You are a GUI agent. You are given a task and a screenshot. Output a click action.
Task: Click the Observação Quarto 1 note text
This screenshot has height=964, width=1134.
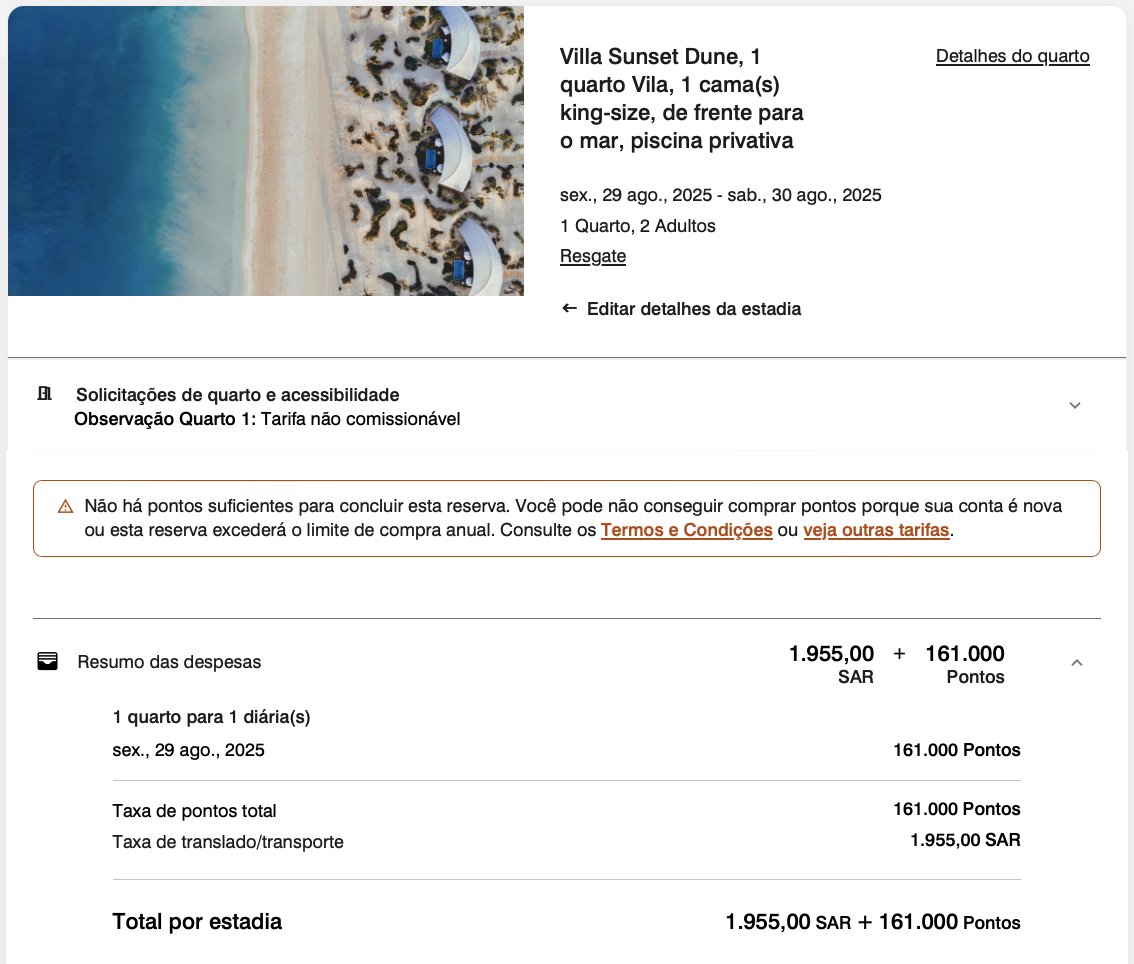[x=267, y=419]
